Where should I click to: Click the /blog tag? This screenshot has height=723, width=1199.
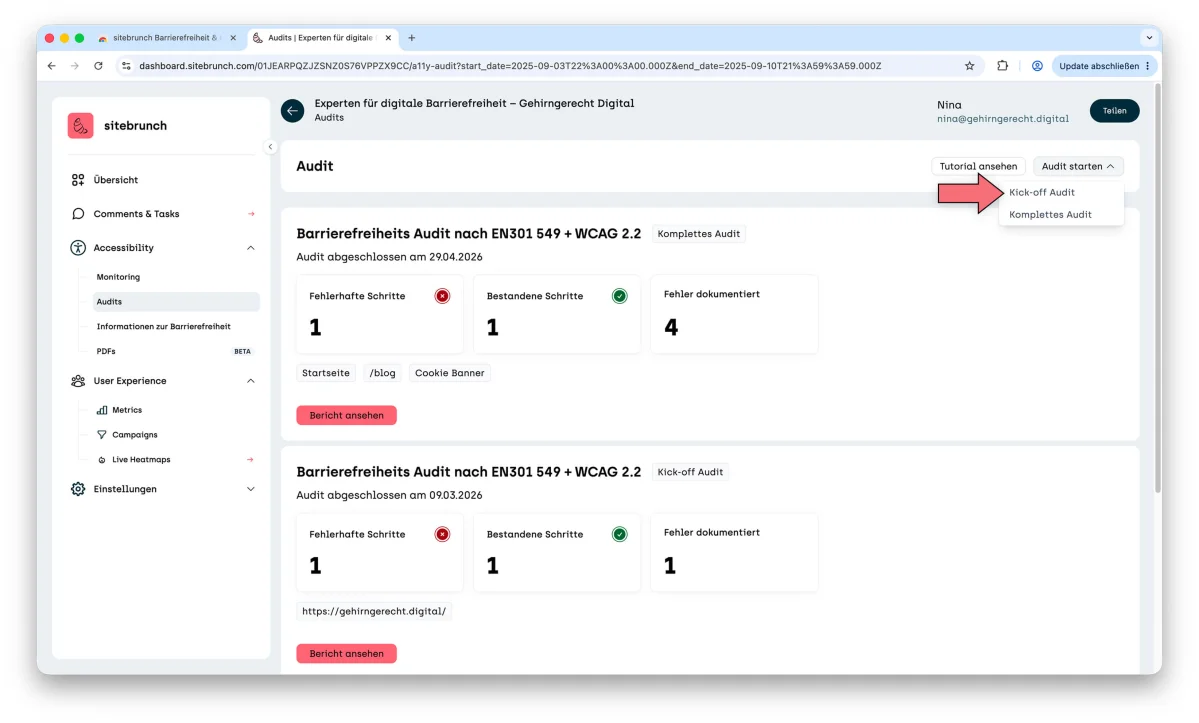click(382, 373)
